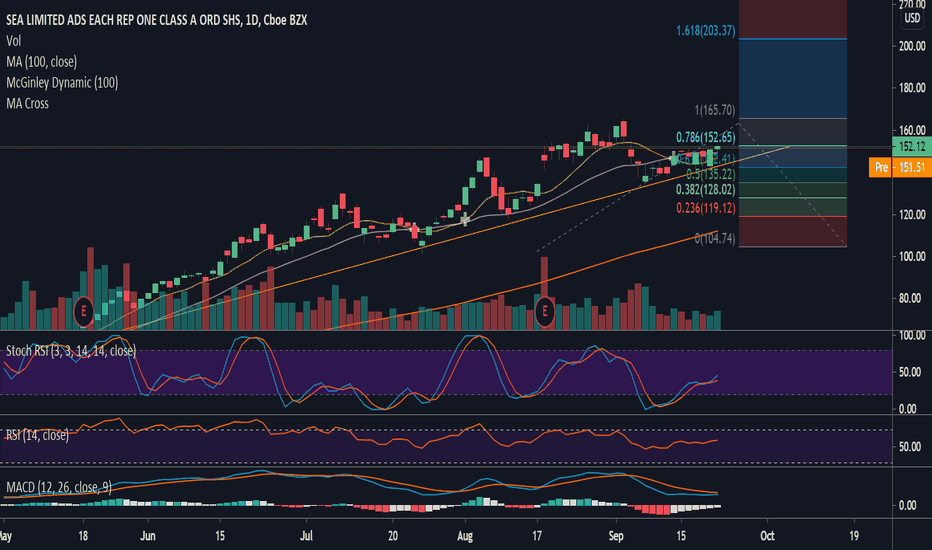Click the 'Stoch RSI (3, 3, 14, 14, close)' label
932x550 pixels.
pyautogui.click(x=71, y=351)
